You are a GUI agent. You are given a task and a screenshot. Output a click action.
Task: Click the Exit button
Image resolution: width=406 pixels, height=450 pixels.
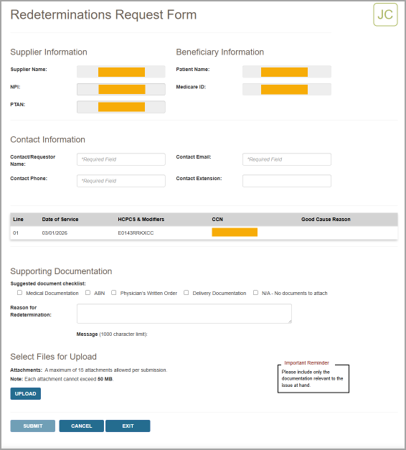(128, 426)
